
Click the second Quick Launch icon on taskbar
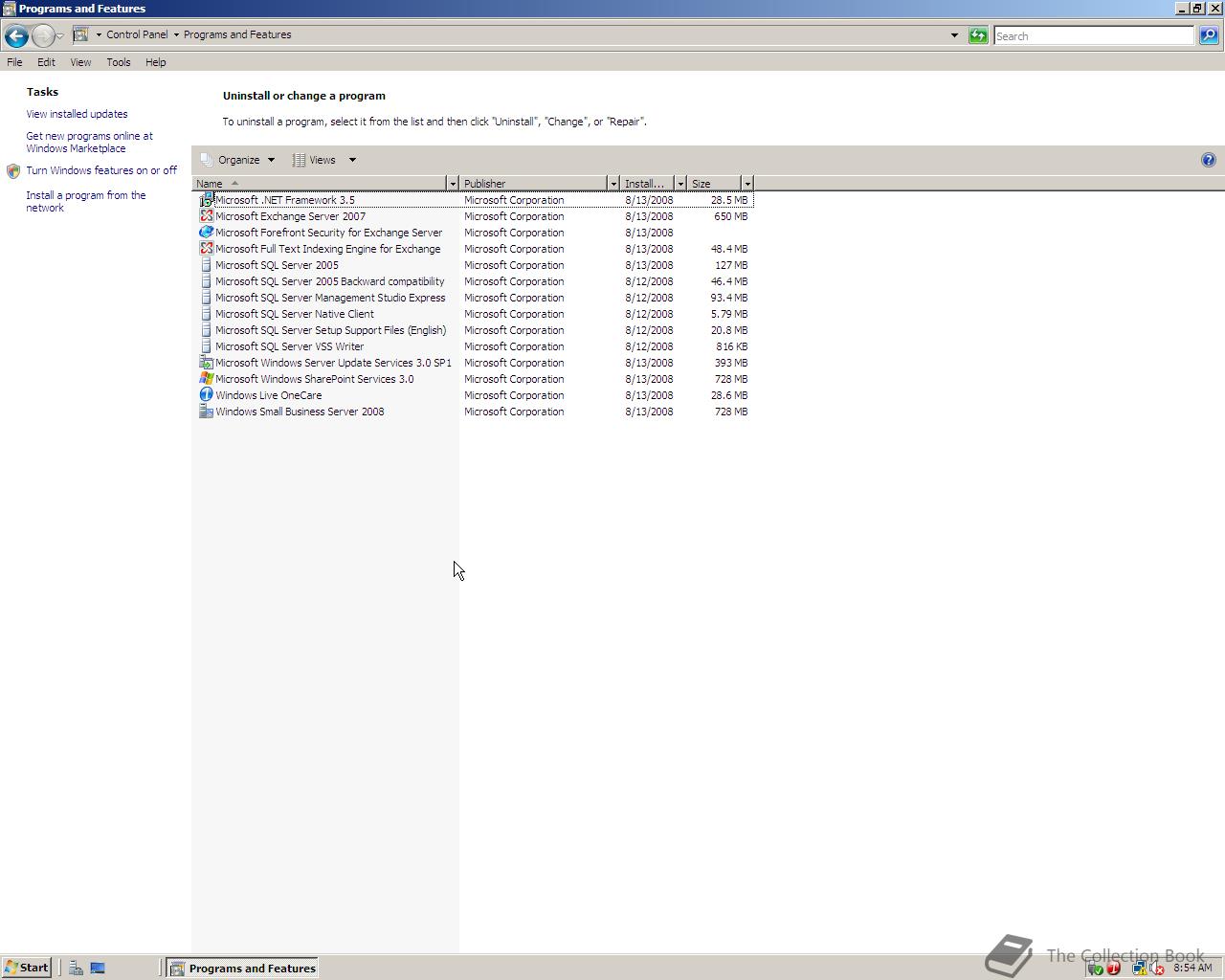[98, 968]
